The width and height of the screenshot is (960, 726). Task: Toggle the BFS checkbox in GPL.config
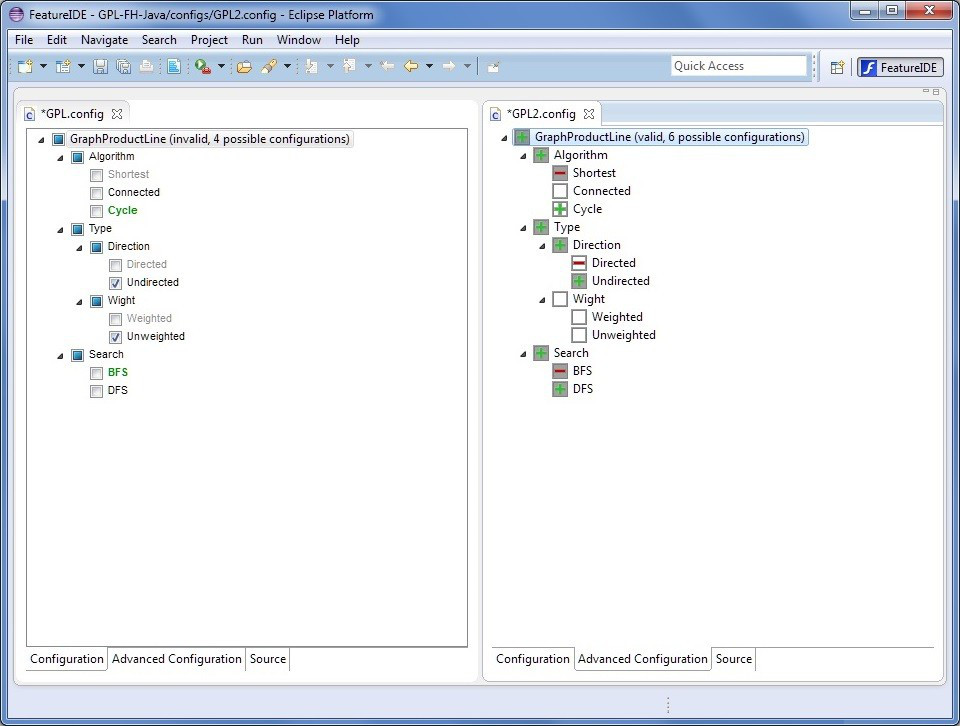coord(96,373)
